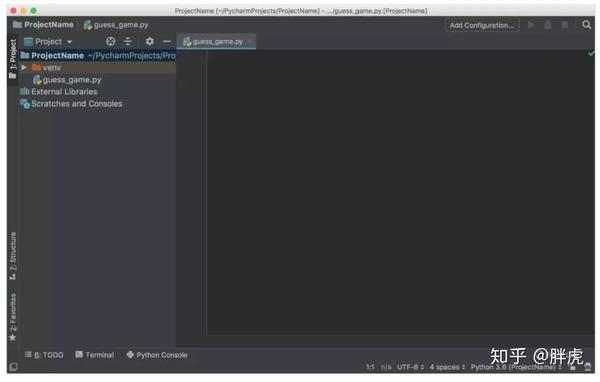Open Project panel settings gear
600x382 pixels.
pos(150,41)
